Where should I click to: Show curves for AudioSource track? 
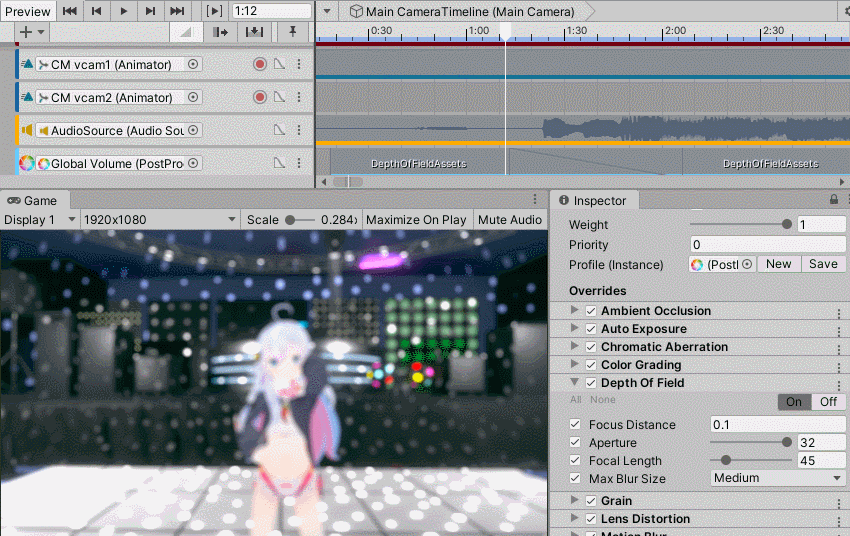point(279,130)
